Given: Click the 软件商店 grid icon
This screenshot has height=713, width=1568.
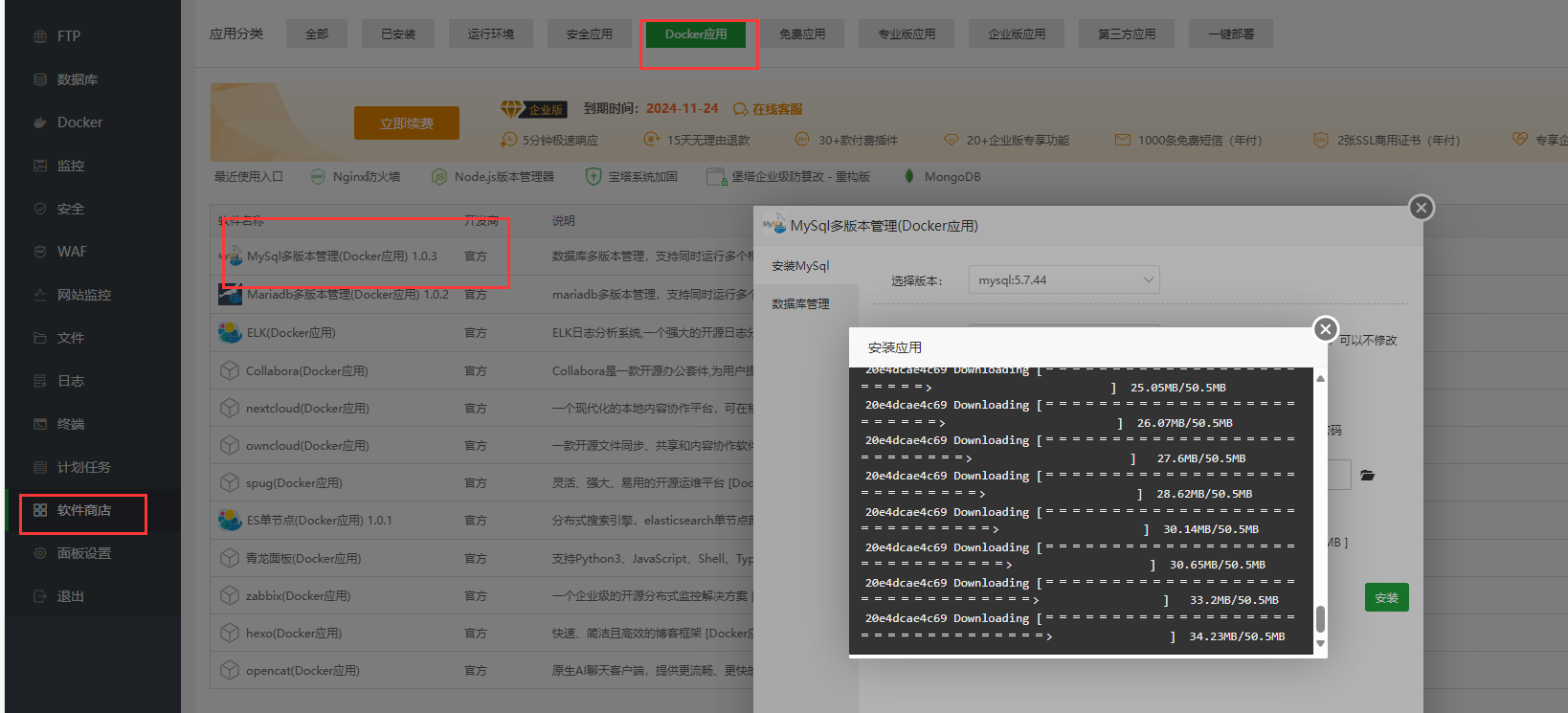Looking at the screenshot, I should pyautogui.click(x=40, y=510).
